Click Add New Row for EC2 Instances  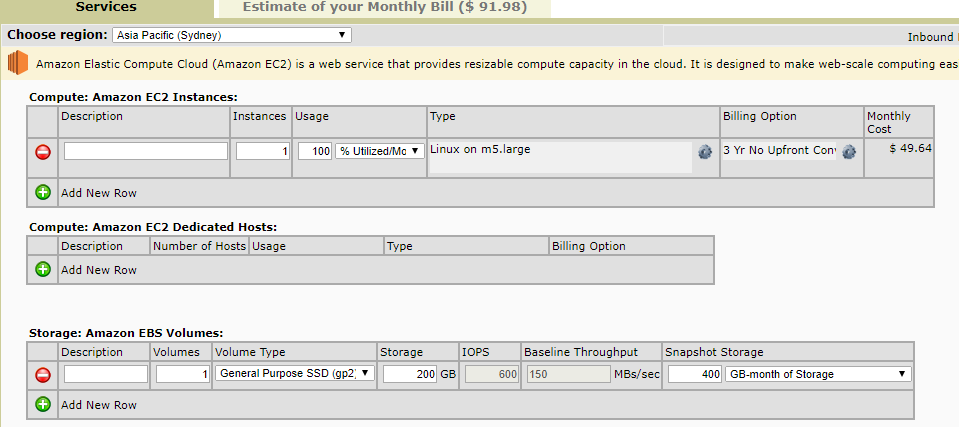98,193
